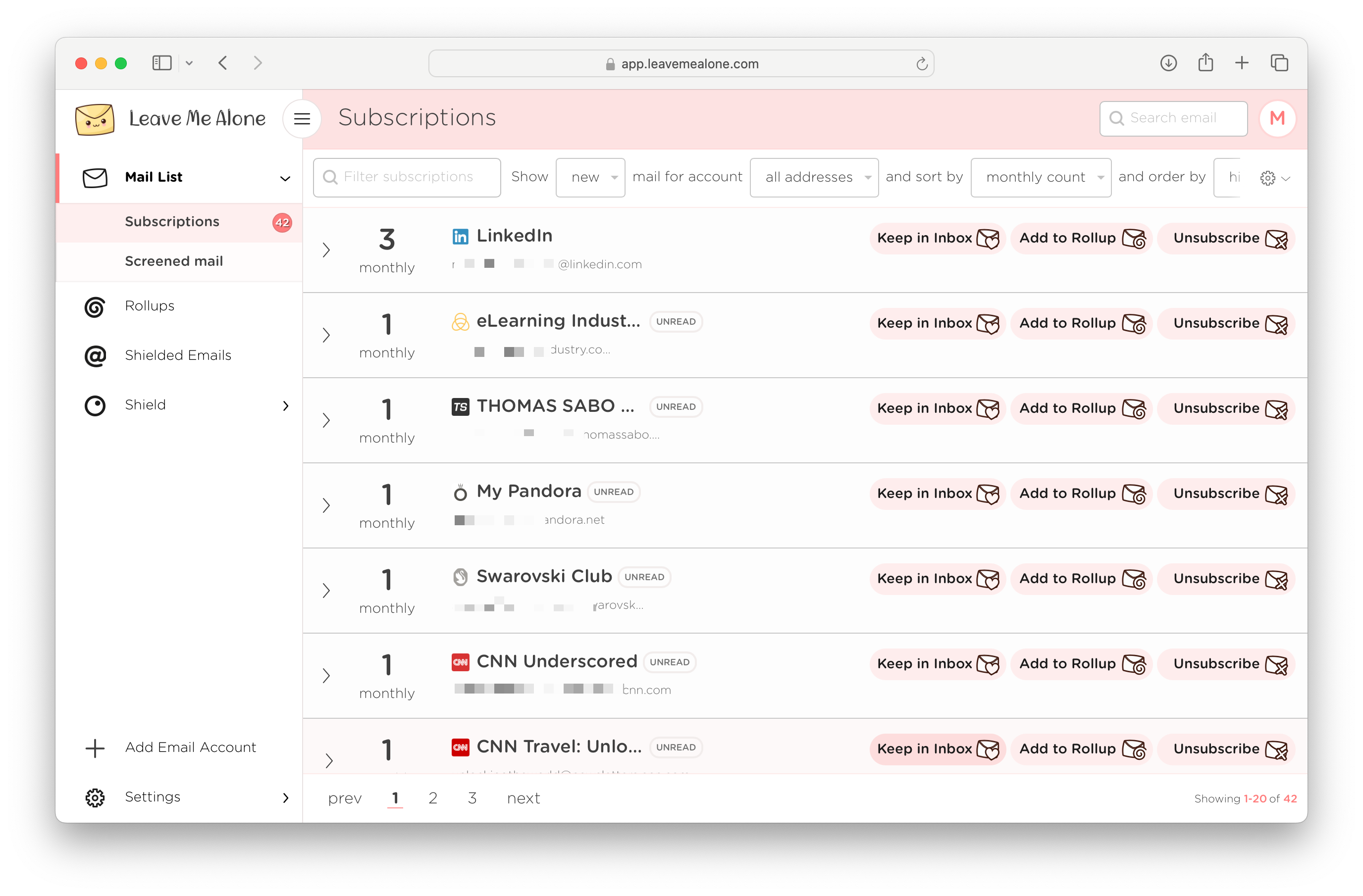Expand the eLearning Industry row chevron
1363x896 pixels.
(326, 336)
